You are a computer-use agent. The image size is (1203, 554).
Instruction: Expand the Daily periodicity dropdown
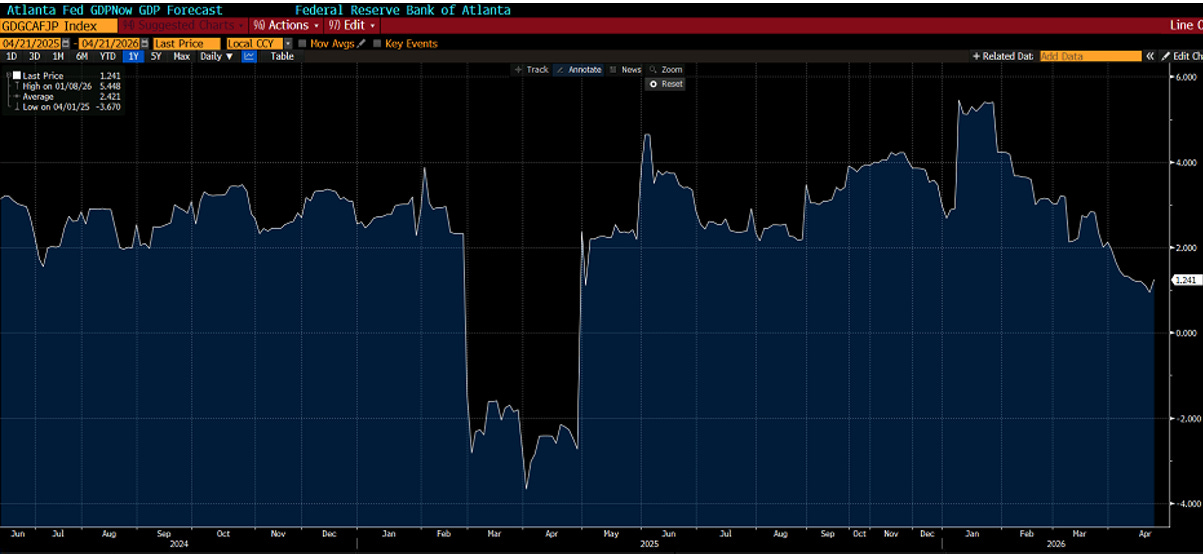point(216,57)
